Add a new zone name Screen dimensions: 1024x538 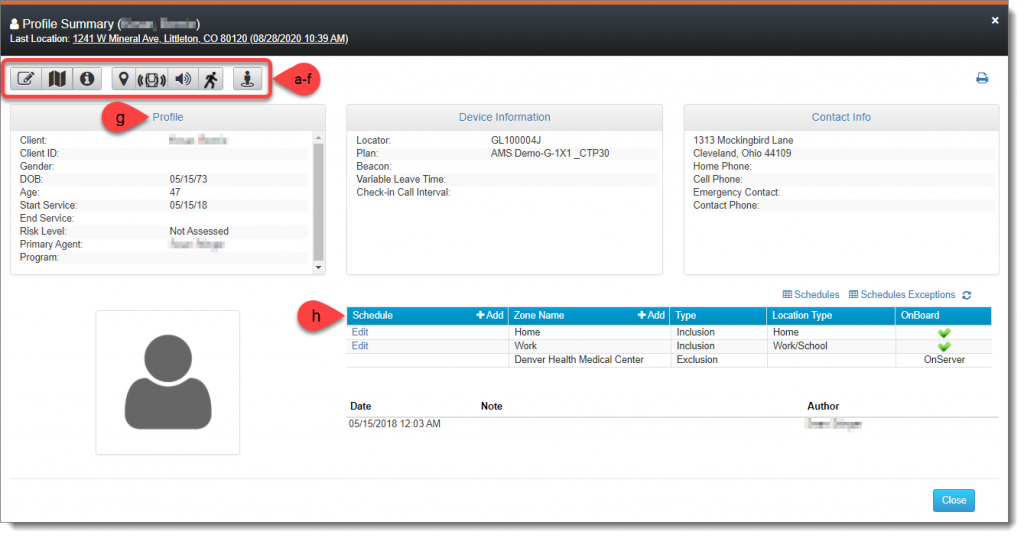(650, 315)
